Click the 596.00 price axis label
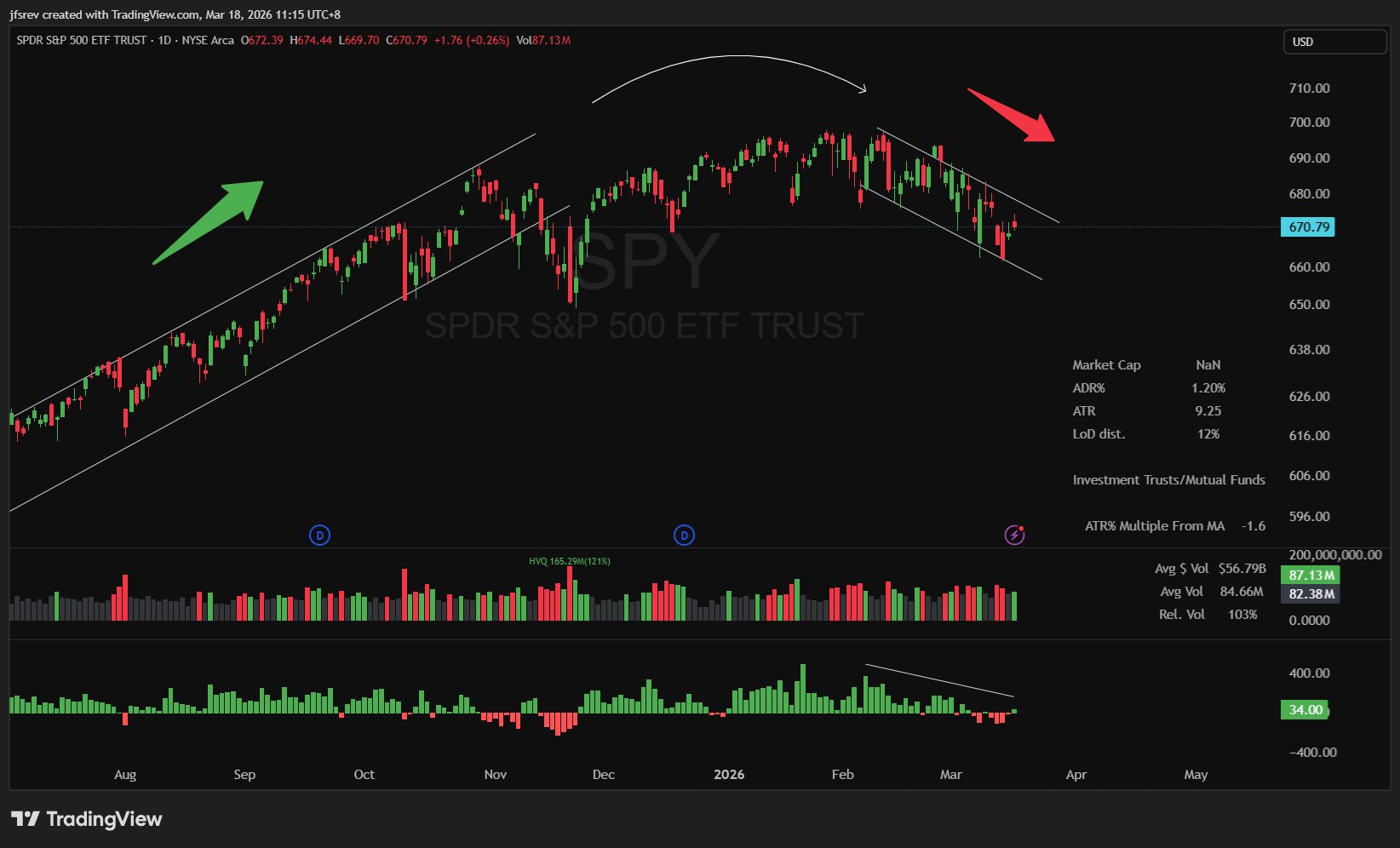The height and width of the screenshot is (848, 1400). point(1310,517)
